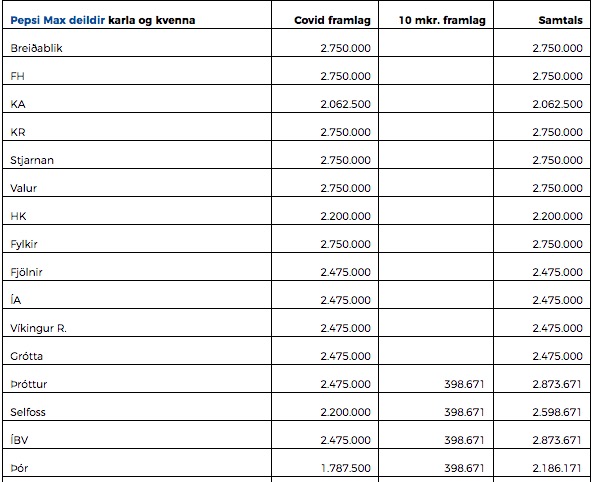The image size is (593, 482).
Task: Select KA's Covid framlag value 2.062.500
Action: [x=345, y=104]
